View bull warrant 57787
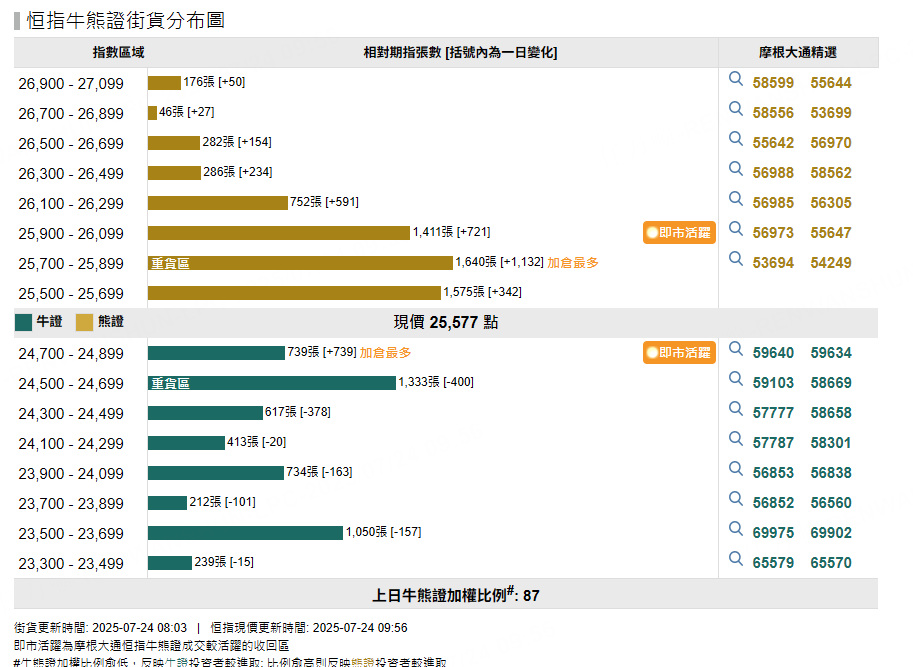Viewport: 913px width, 667px height. click(x=773, y=443)
